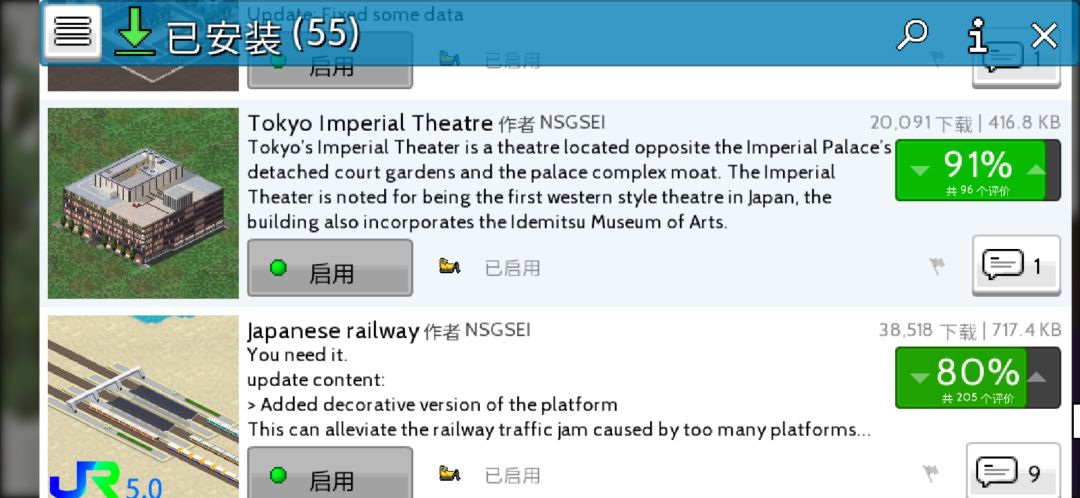Upvote Tokyo Imperial Theatre with up arrow
Screen dimensions: 1080x498
point(1035,169)
